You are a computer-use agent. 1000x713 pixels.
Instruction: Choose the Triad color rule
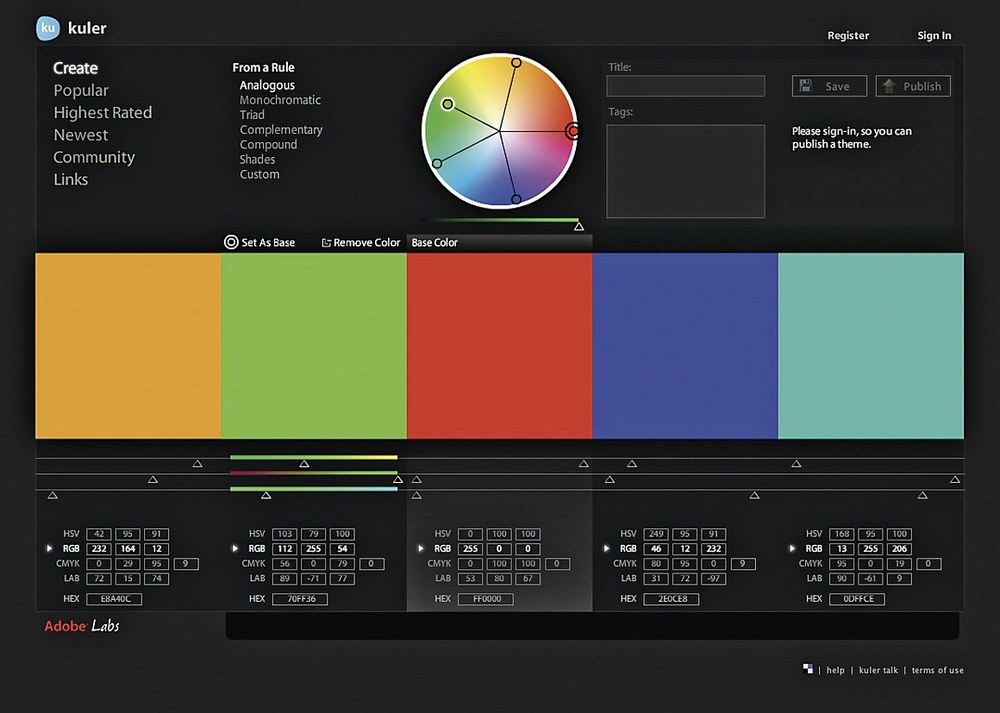click(x=252, y=115)
